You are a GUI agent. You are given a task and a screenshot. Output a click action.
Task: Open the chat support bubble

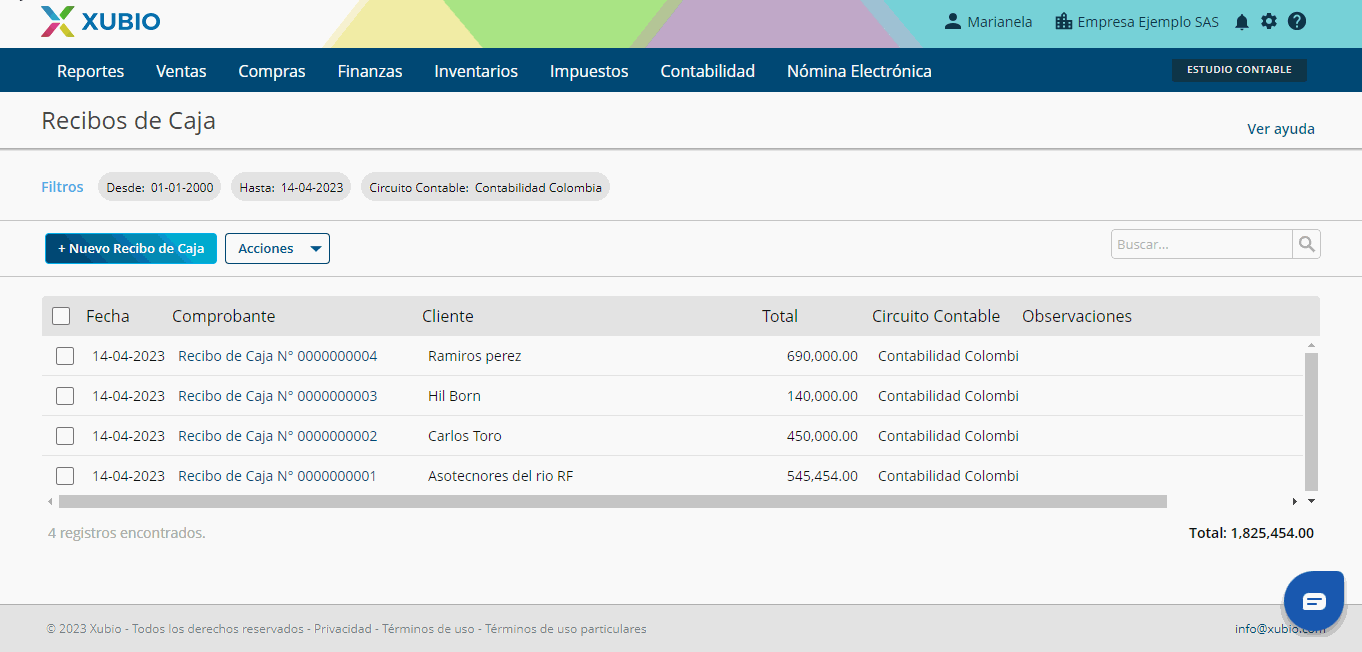(x=1314, y=601)
